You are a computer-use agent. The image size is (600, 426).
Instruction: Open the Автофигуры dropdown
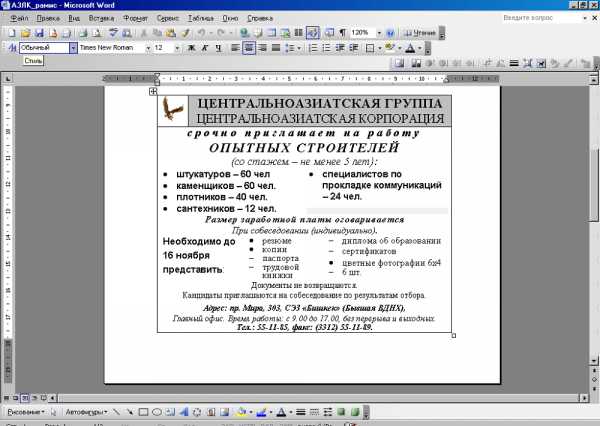click(86, 412)
